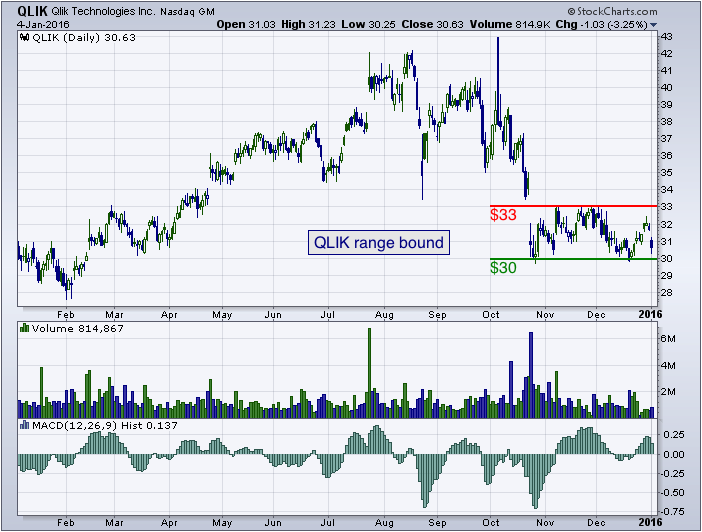
Task: Click the -0.75 MACD axis label
Action: pyautogui.click(x=672, y=511)
